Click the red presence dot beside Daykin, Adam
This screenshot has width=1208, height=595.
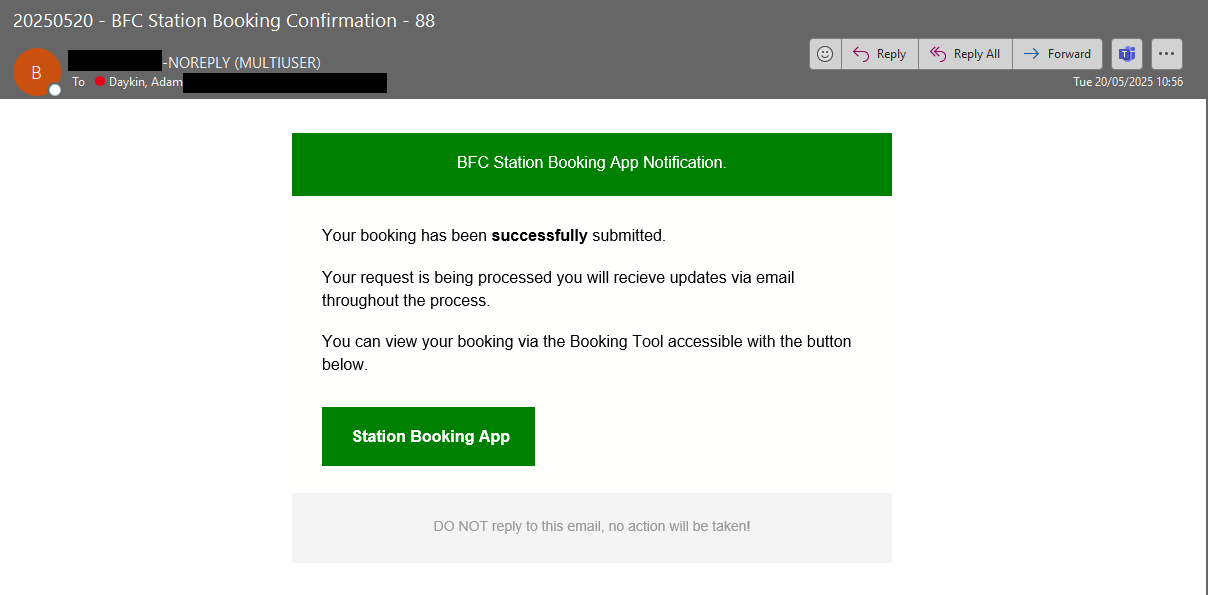pos(100,82)
